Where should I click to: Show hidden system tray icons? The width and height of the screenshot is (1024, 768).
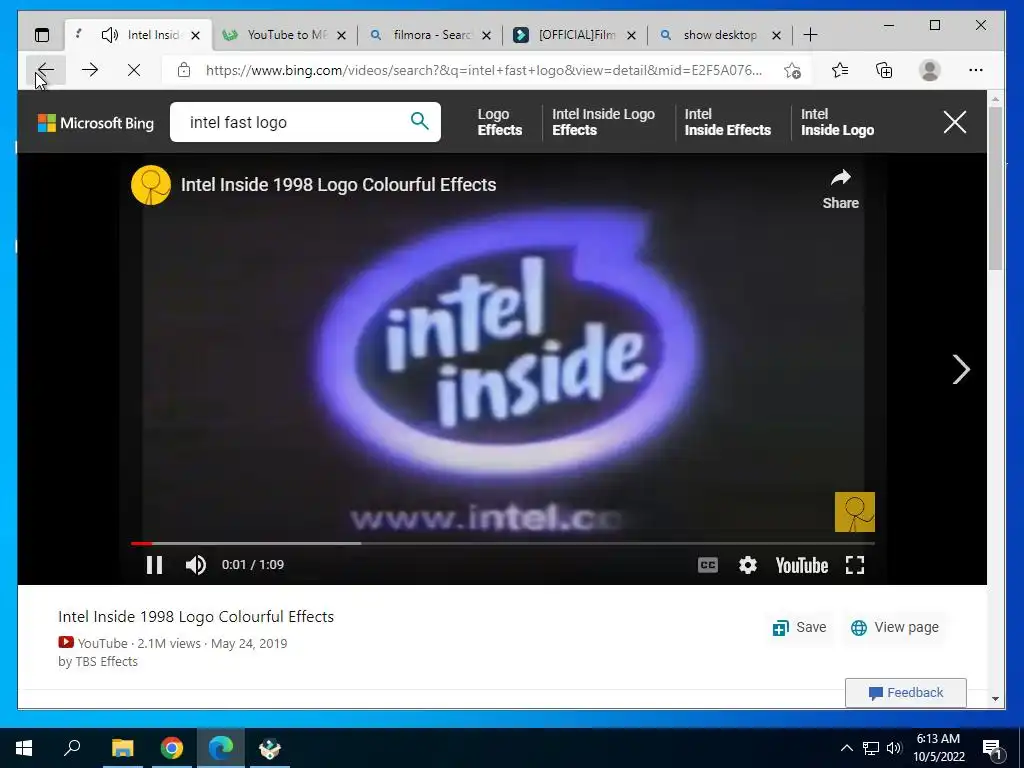846,748
